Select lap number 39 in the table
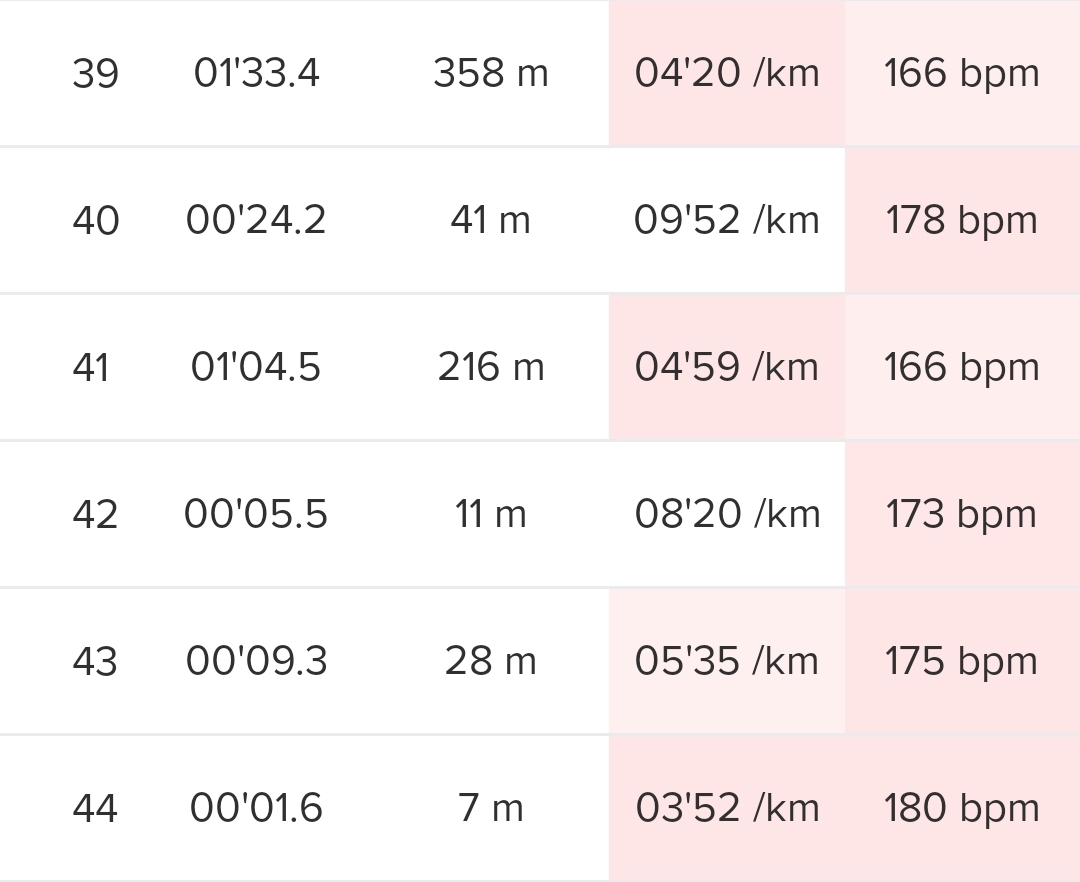The image size is (1080, 882). 95,74
